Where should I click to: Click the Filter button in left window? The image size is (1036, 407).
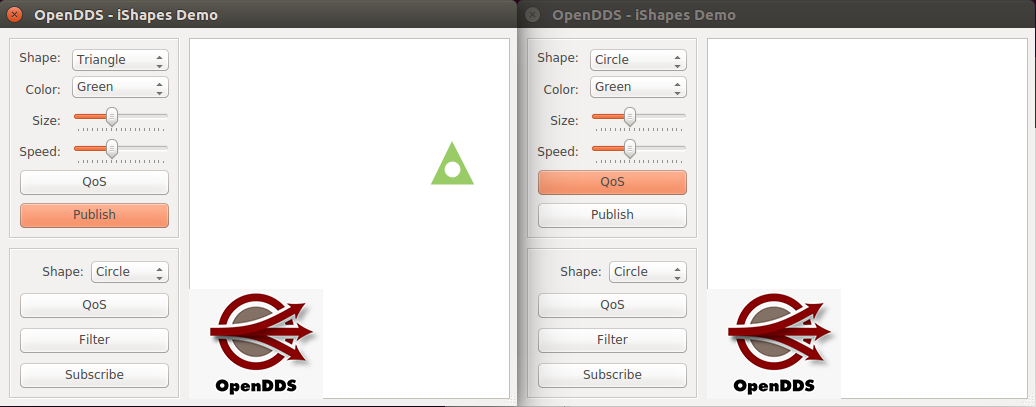coord(94,340)
